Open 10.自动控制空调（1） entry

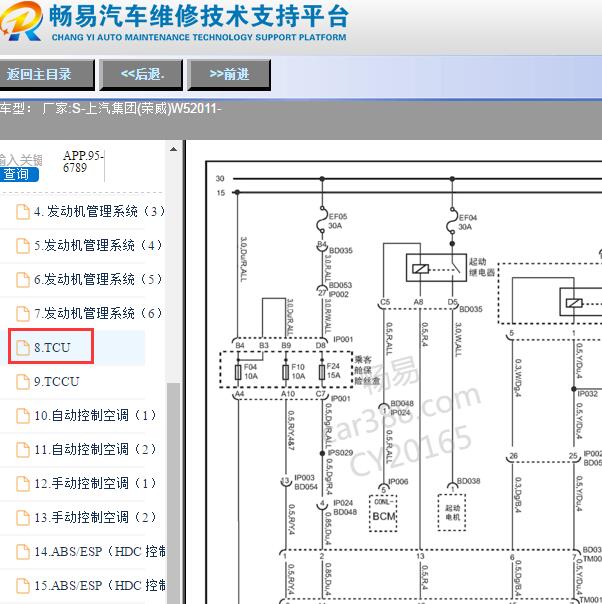coord(95,415)
